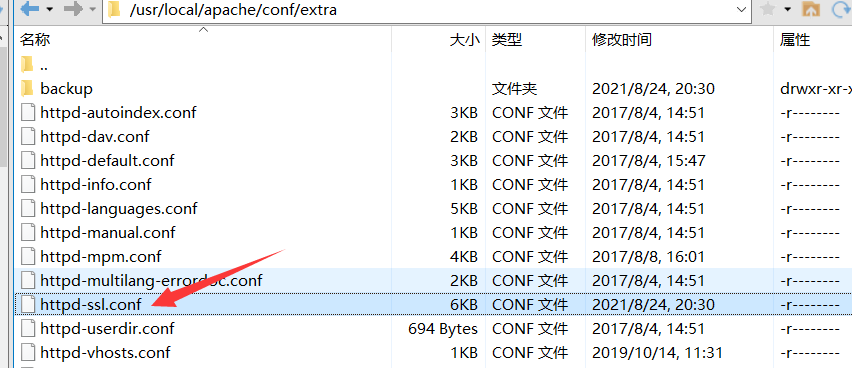Viewport: 852px width, 368px height.
Task: Select httpd-userdir.conf file
Action: [x=107, y=328]
